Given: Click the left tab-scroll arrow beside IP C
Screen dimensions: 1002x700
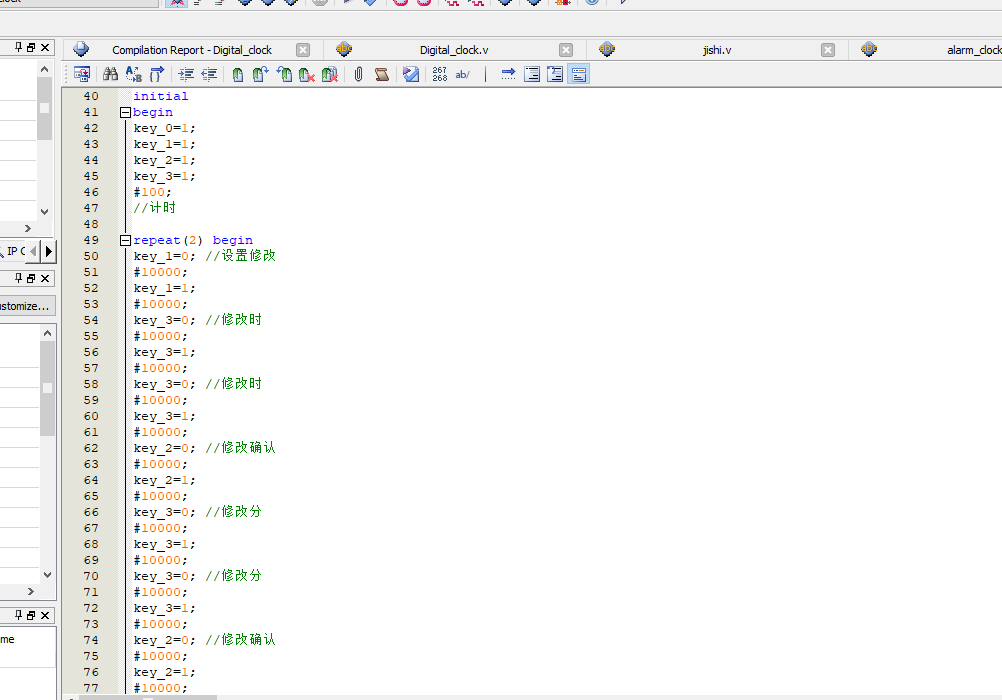Looking at the screenshot, I should (x=33, y=251).
